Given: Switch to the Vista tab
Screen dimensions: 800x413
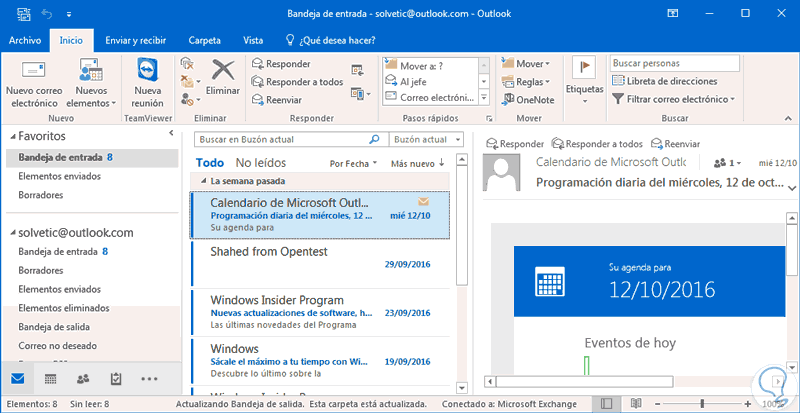Looking at the screenshot, I should coord(253,40).
